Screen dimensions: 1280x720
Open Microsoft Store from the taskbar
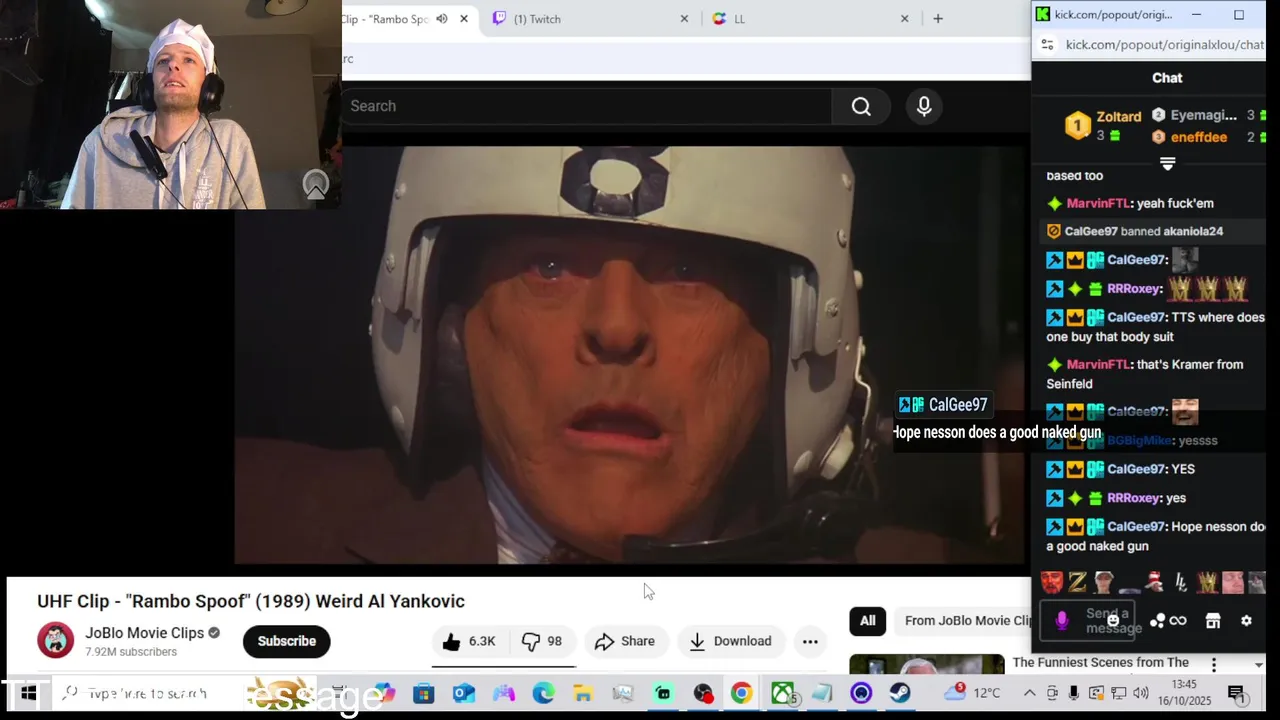[423, 693]
